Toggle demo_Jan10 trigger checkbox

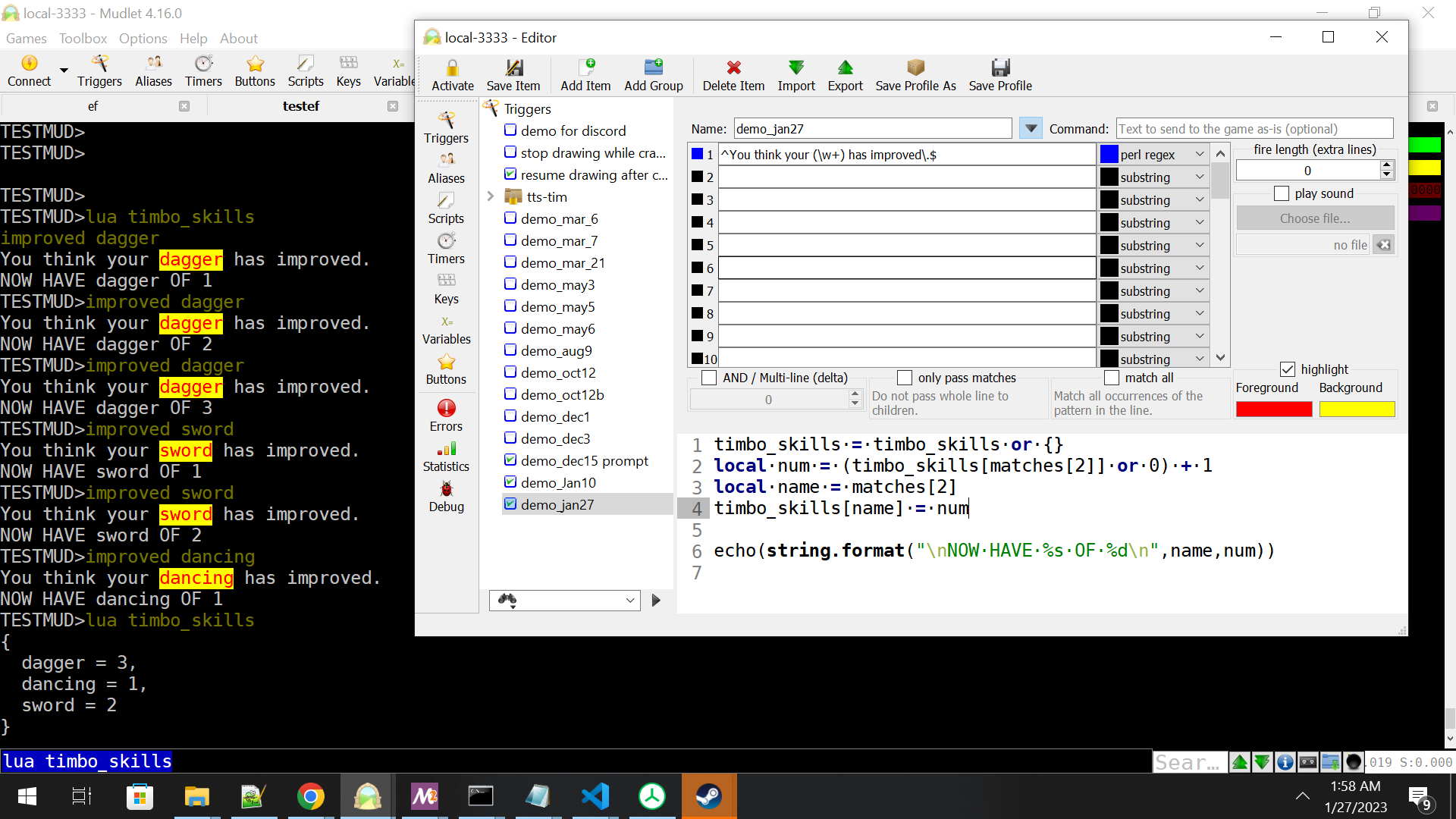[510, 482]
